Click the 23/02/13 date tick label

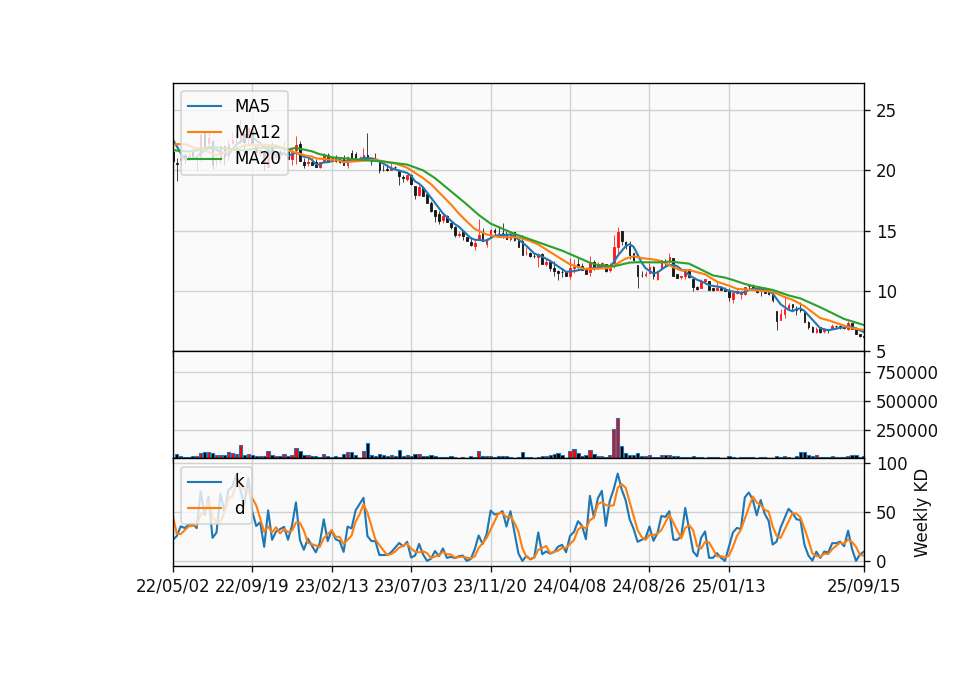point(332,586)
